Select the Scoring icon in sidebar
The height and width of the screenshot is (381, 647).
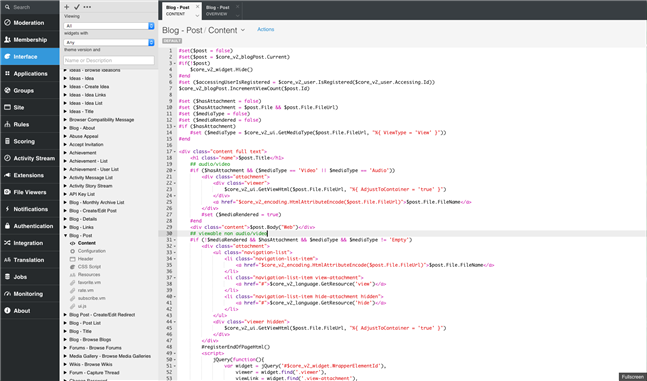coord(7,141)
